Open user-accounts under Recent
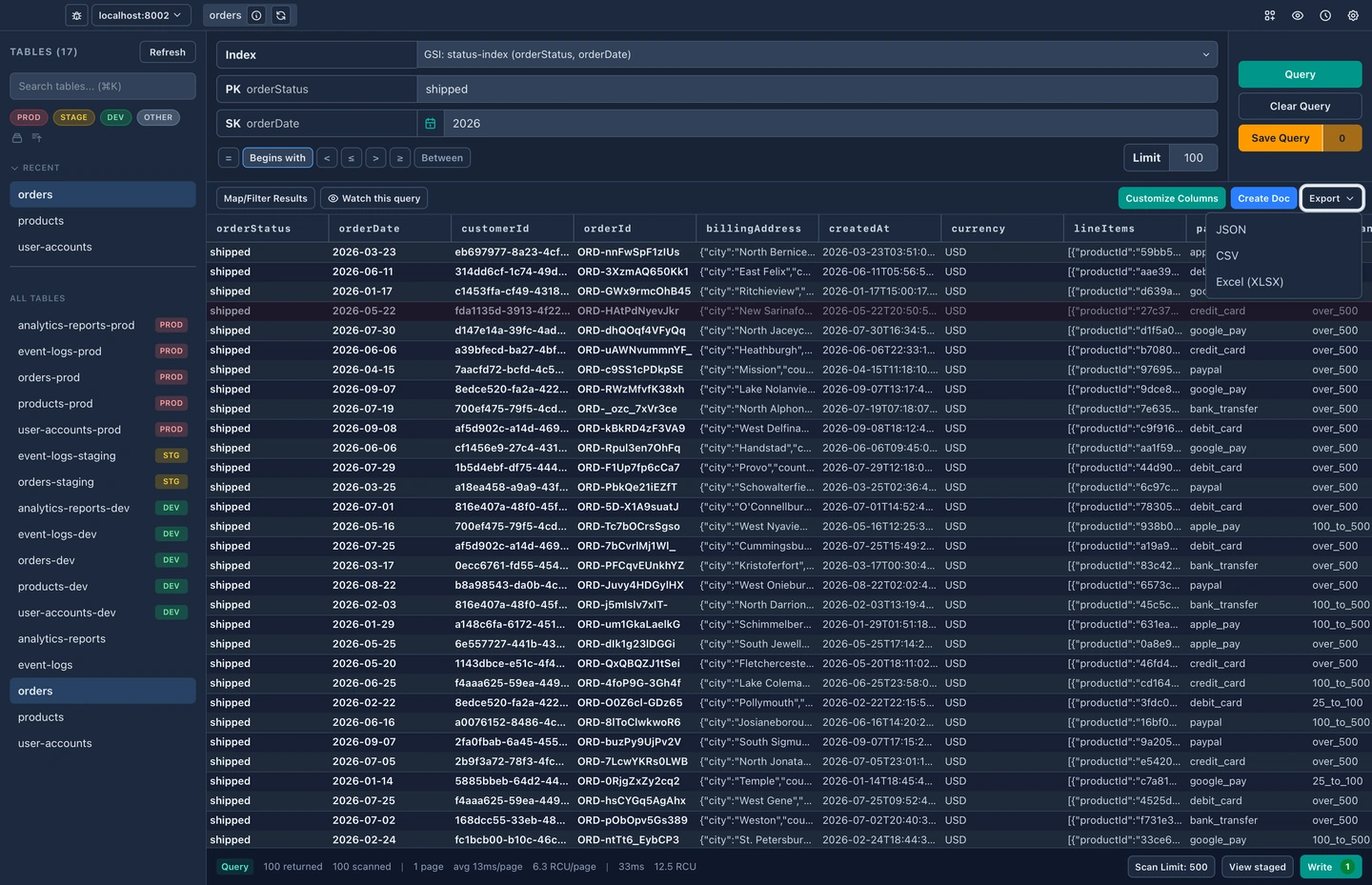 103,247
